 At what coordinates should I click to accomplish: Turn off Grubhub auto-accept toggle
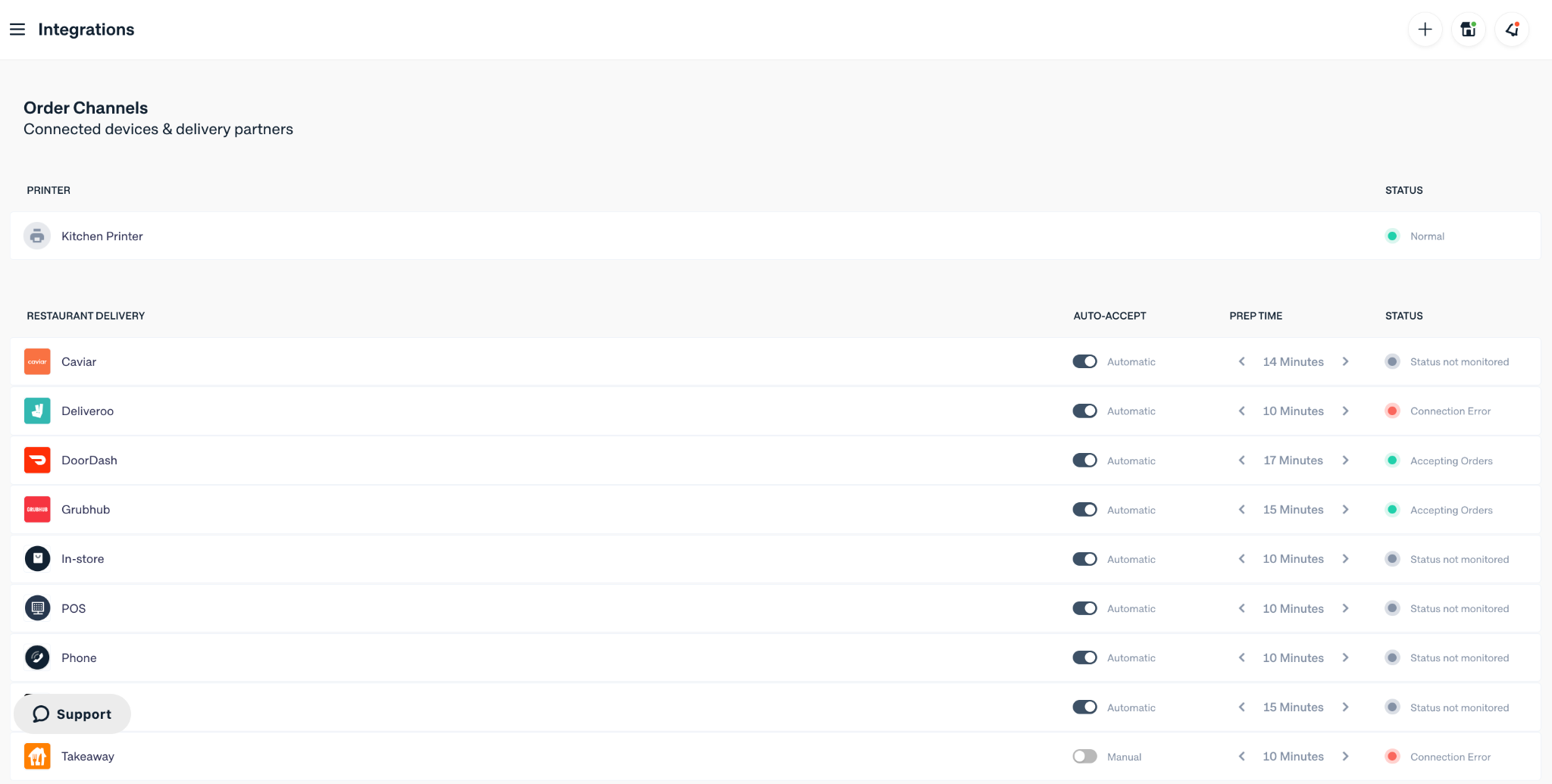(1084, 510)
